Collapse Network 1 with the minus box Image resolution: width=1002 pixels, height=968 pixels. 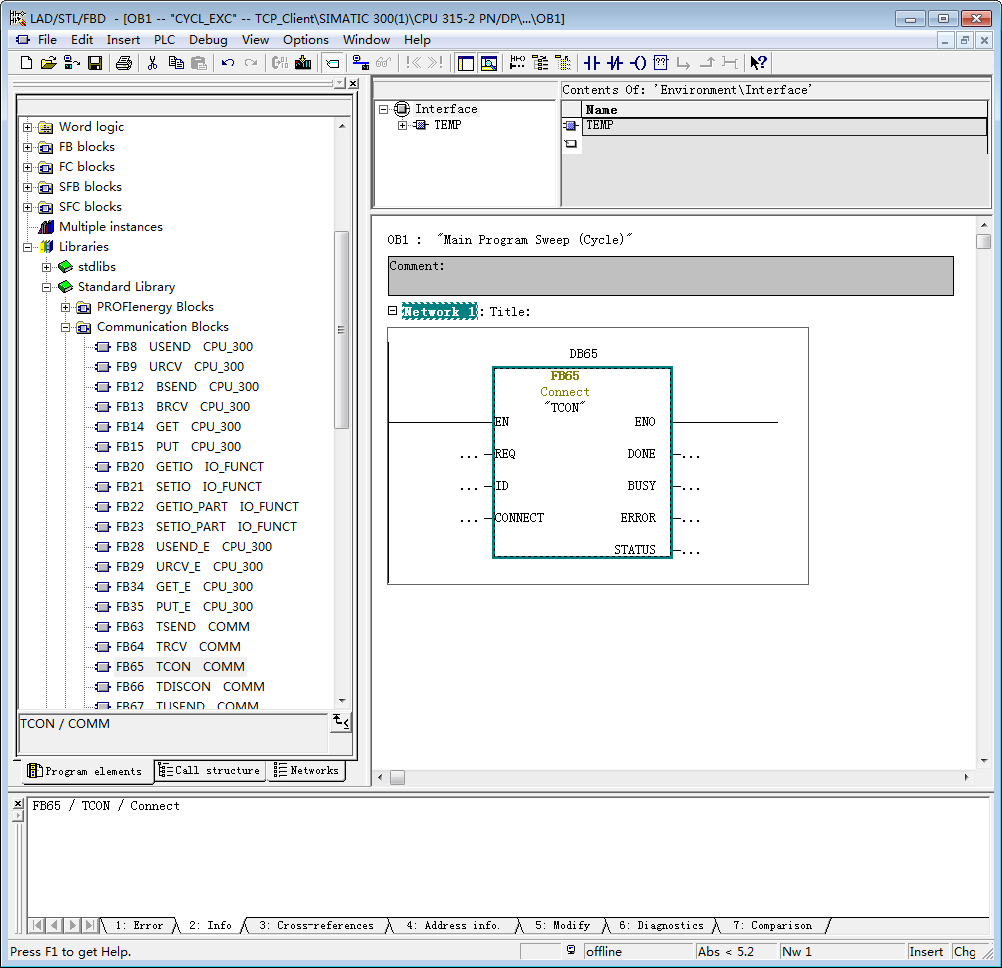pyautogui.click(x=393, y=311)
